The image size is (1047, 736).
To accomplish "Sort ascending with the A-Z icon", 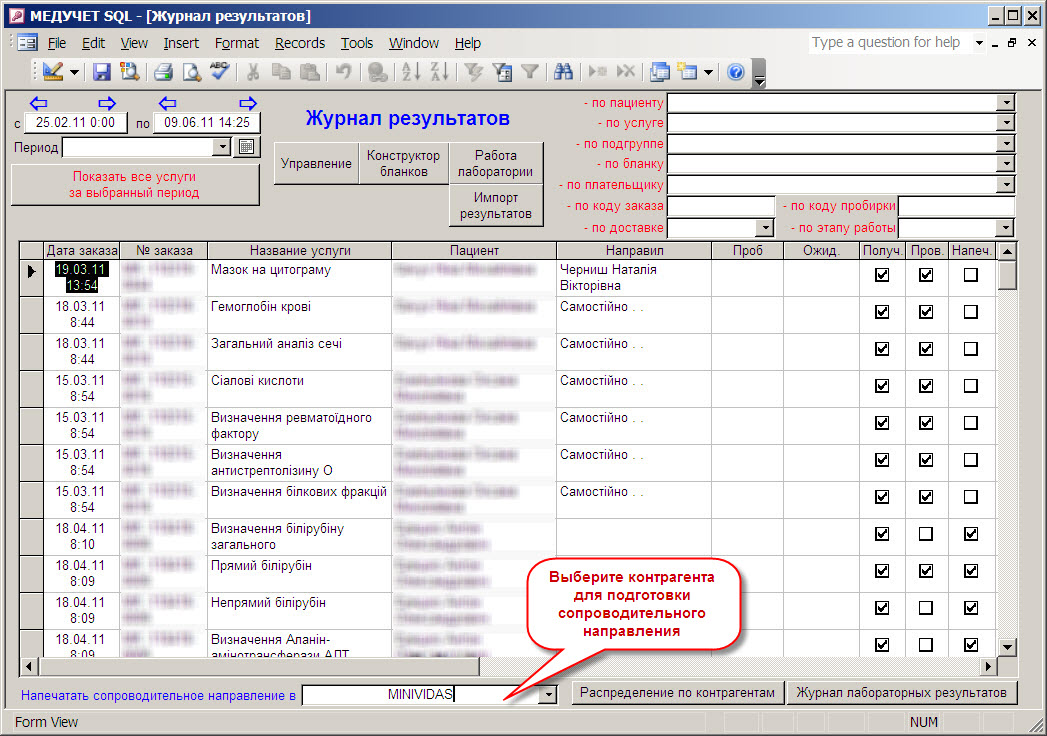I will (411, 71).
